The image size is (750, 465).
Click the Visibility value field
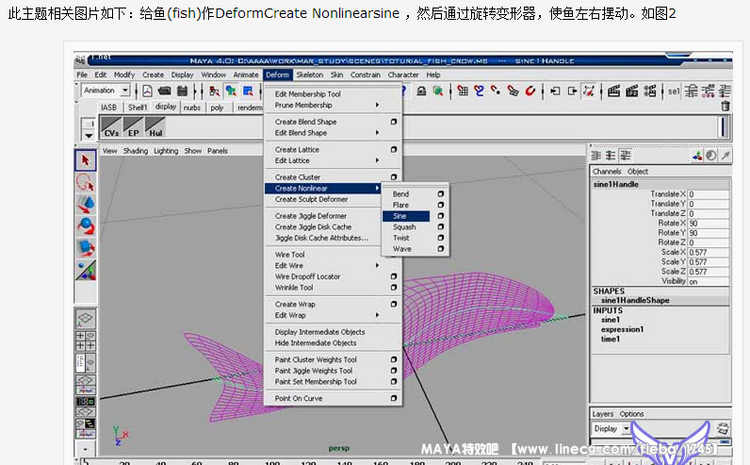click(x=708, y=281)
